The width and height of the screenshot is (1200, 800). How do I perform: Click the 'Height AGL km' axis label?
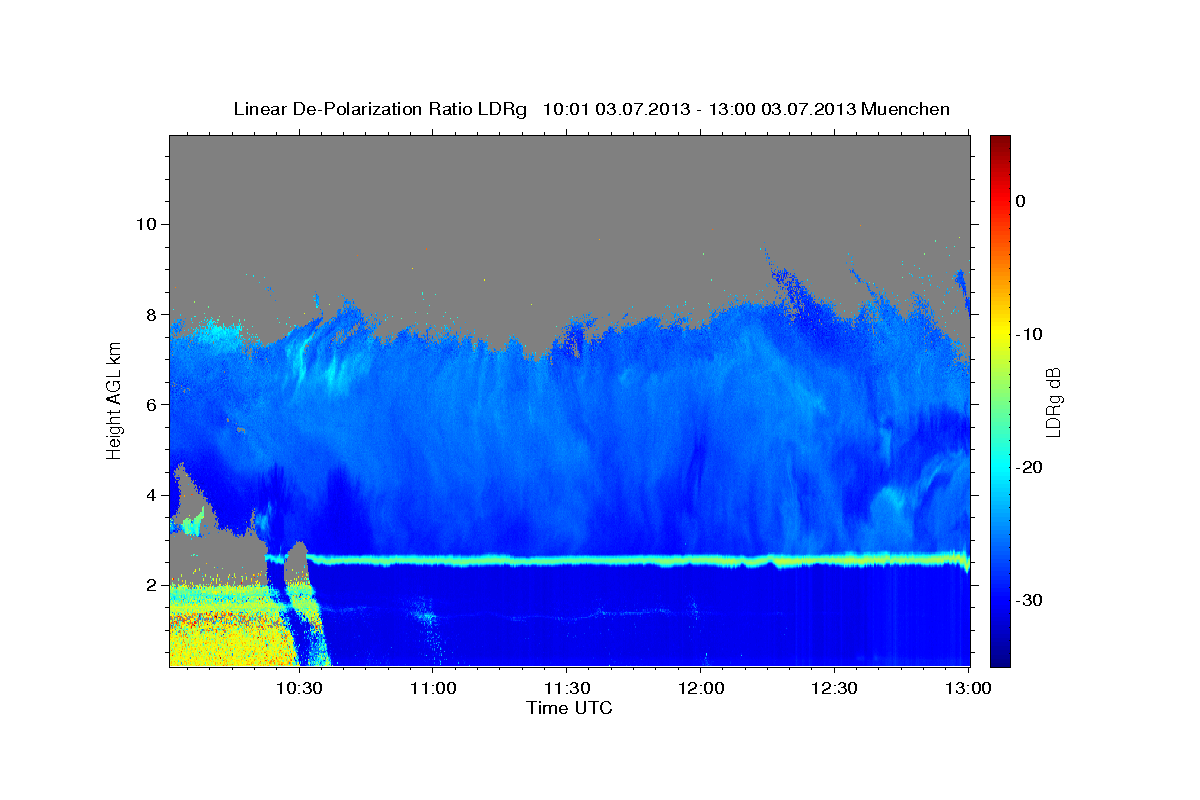[x=114, y=401]
